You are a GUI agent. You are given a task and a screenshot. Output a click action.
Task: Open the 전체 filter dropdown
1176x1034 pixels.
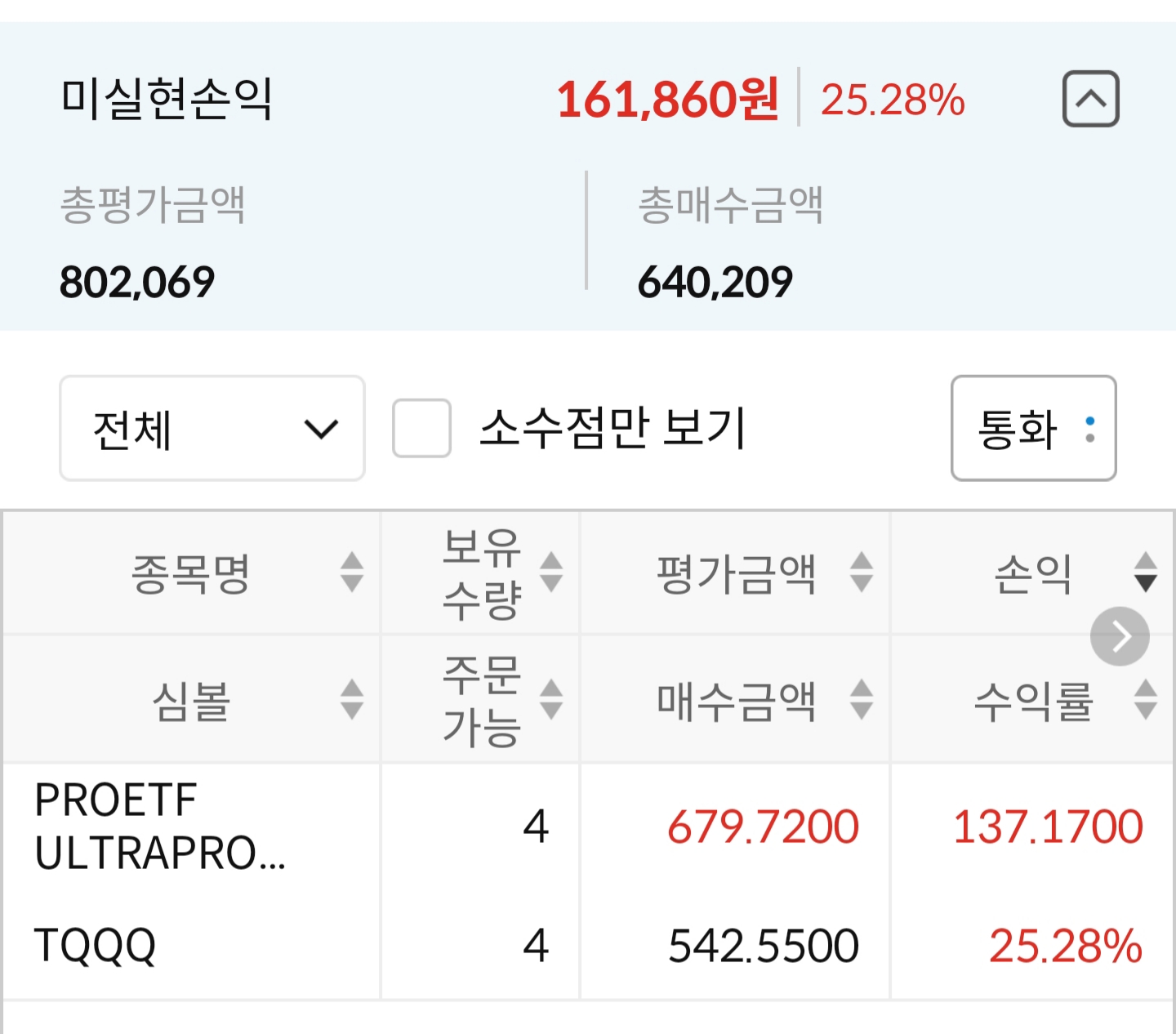[212, 428]
